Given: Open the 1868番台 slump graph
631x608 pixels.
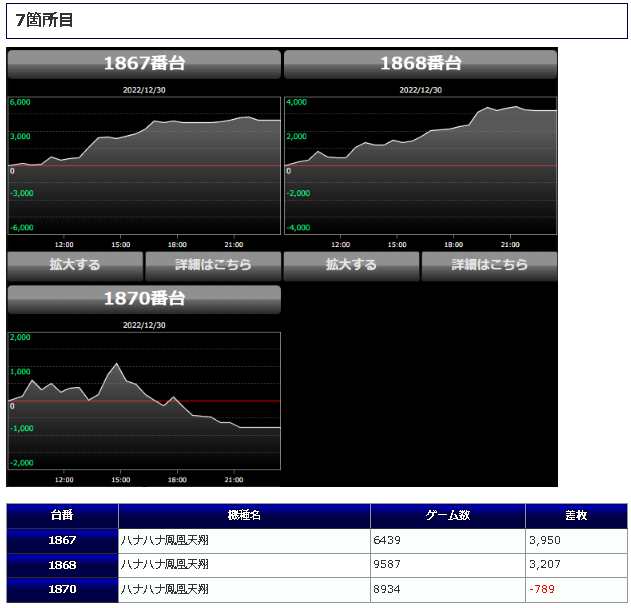Looking at the screenshot, I should click(421, 165).
